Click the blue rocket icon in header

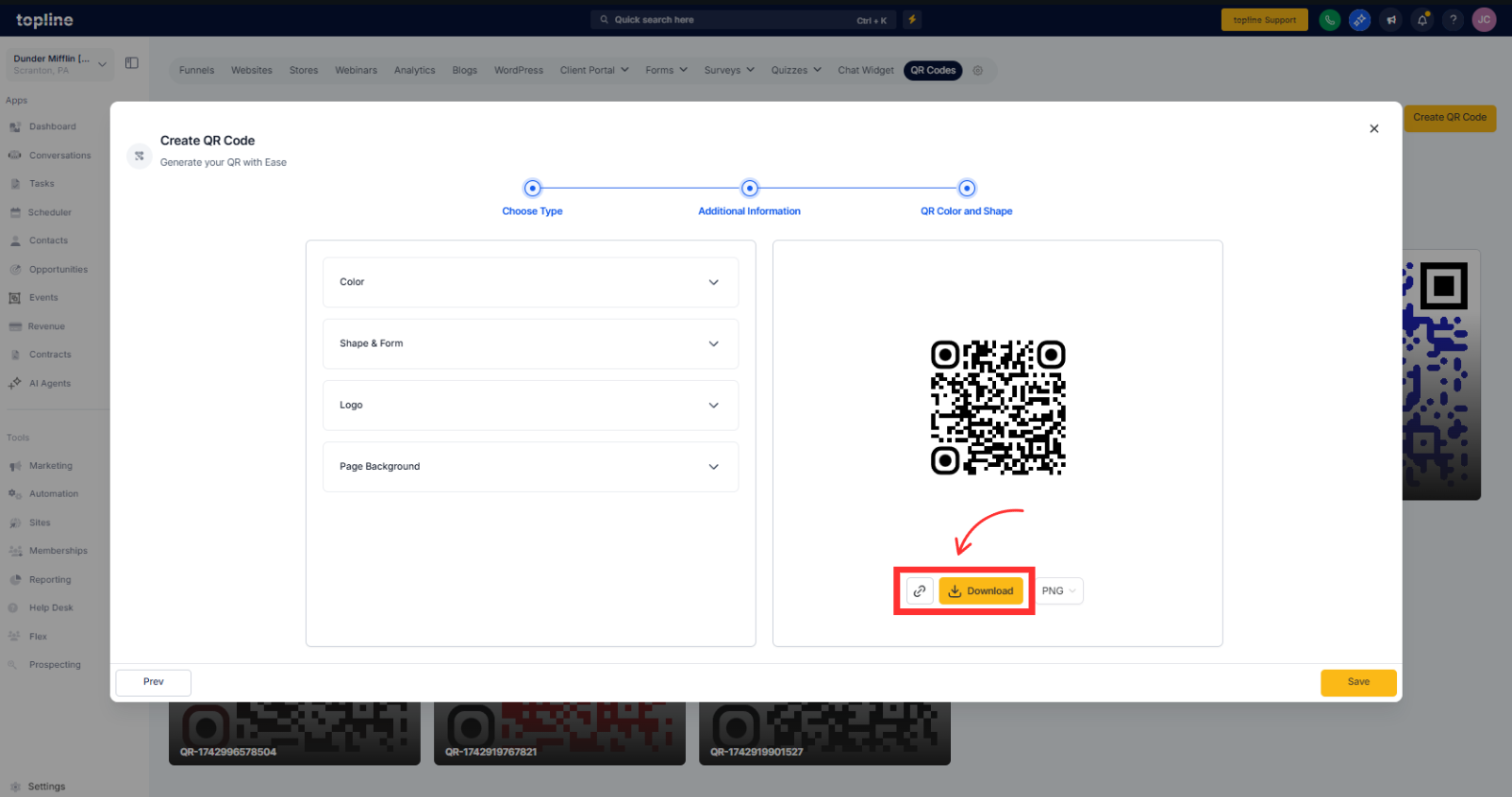click(1360, 20)
